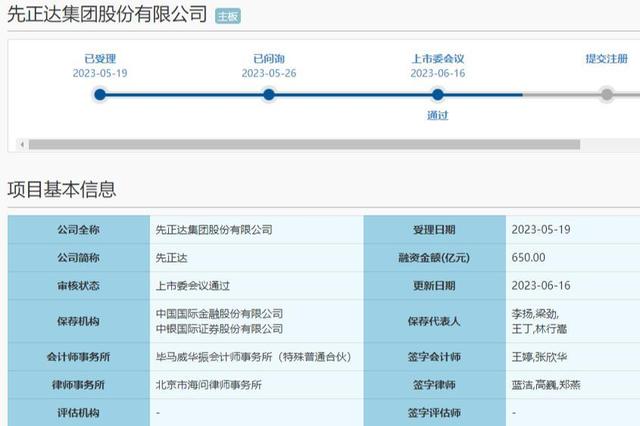Click the representatives 王丁,林行嵩

coord(539,329)
